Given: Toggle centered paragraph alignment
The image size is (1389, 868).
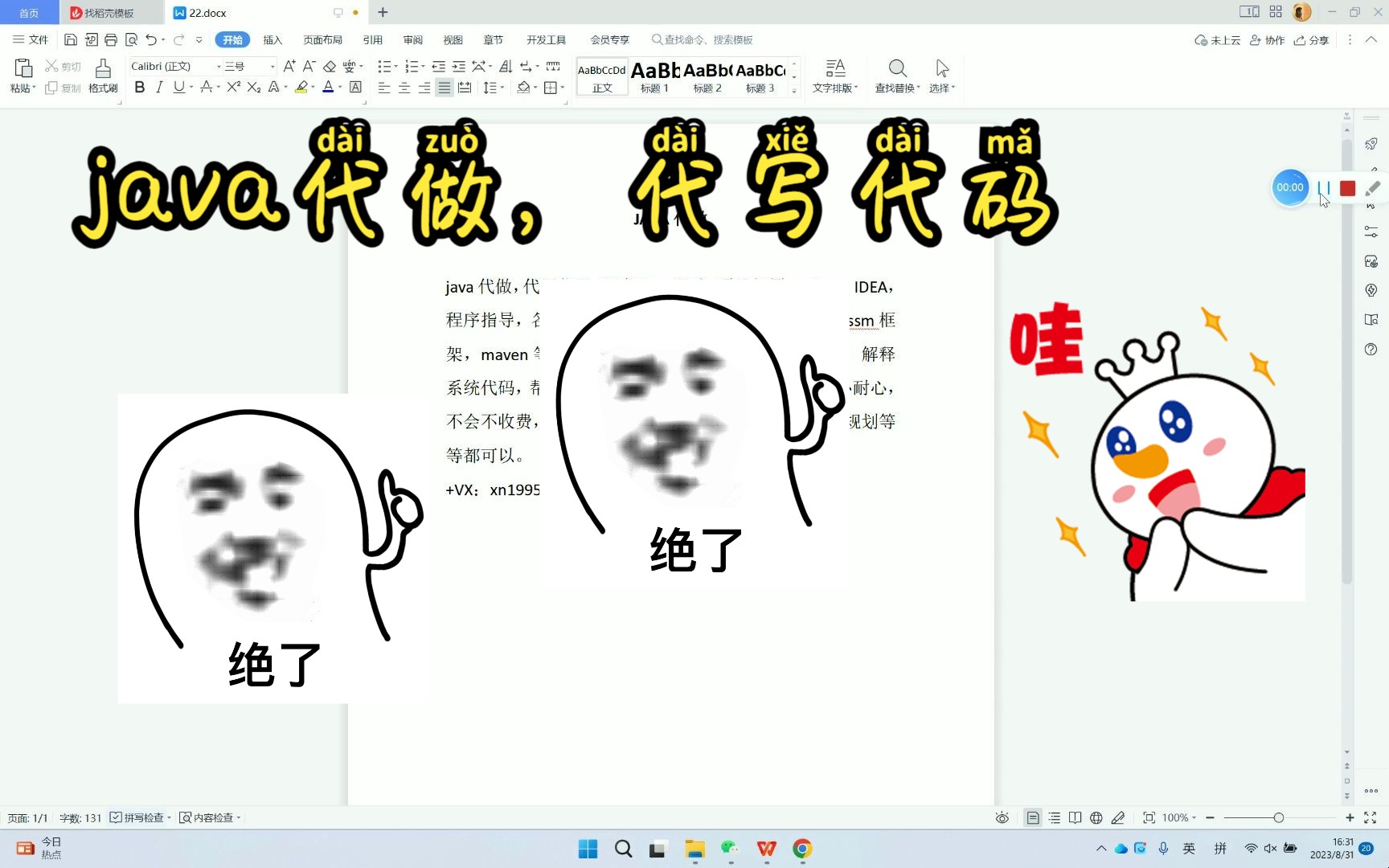Looking at the screenshot, I should tap(404, 87).
